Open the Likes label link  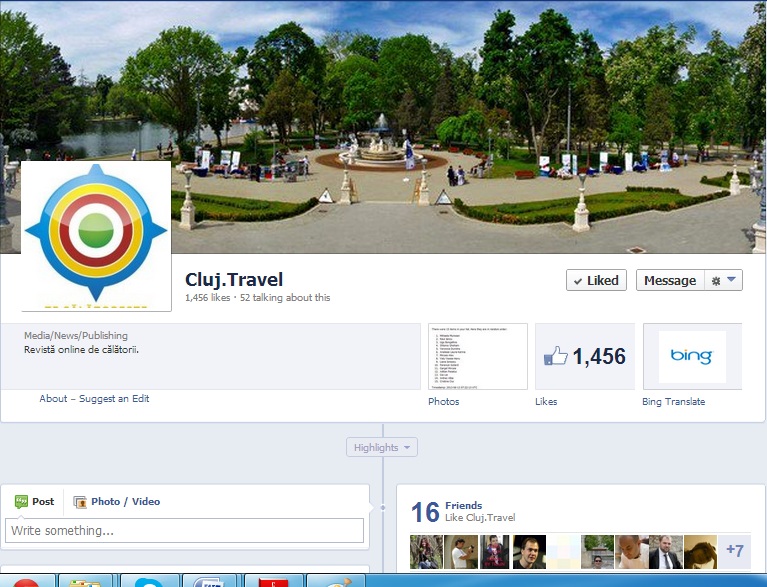(x=546, y=401)
